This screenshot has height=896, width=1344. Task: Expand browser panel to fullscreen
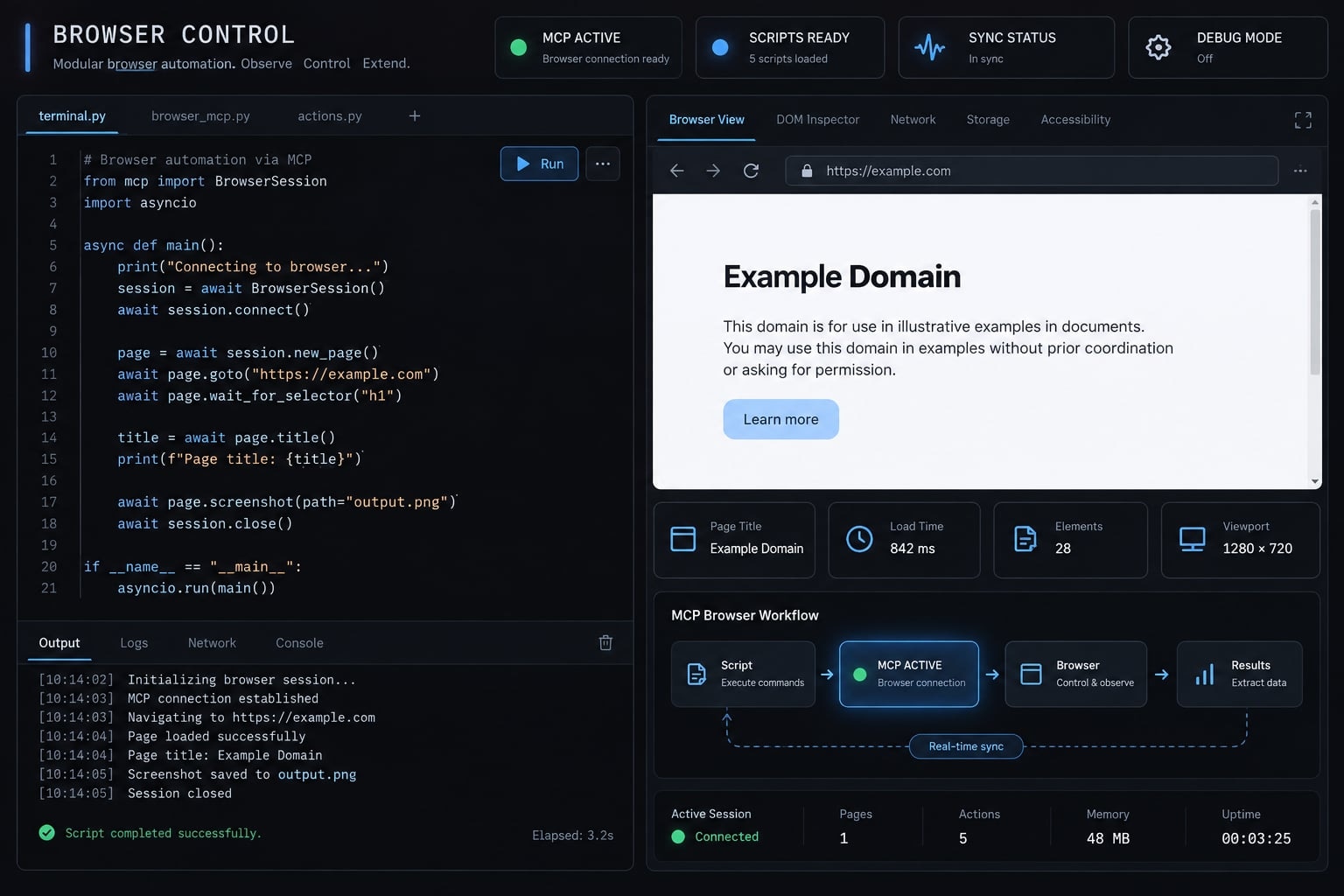pyautogui.click(x=1303, y=120)
